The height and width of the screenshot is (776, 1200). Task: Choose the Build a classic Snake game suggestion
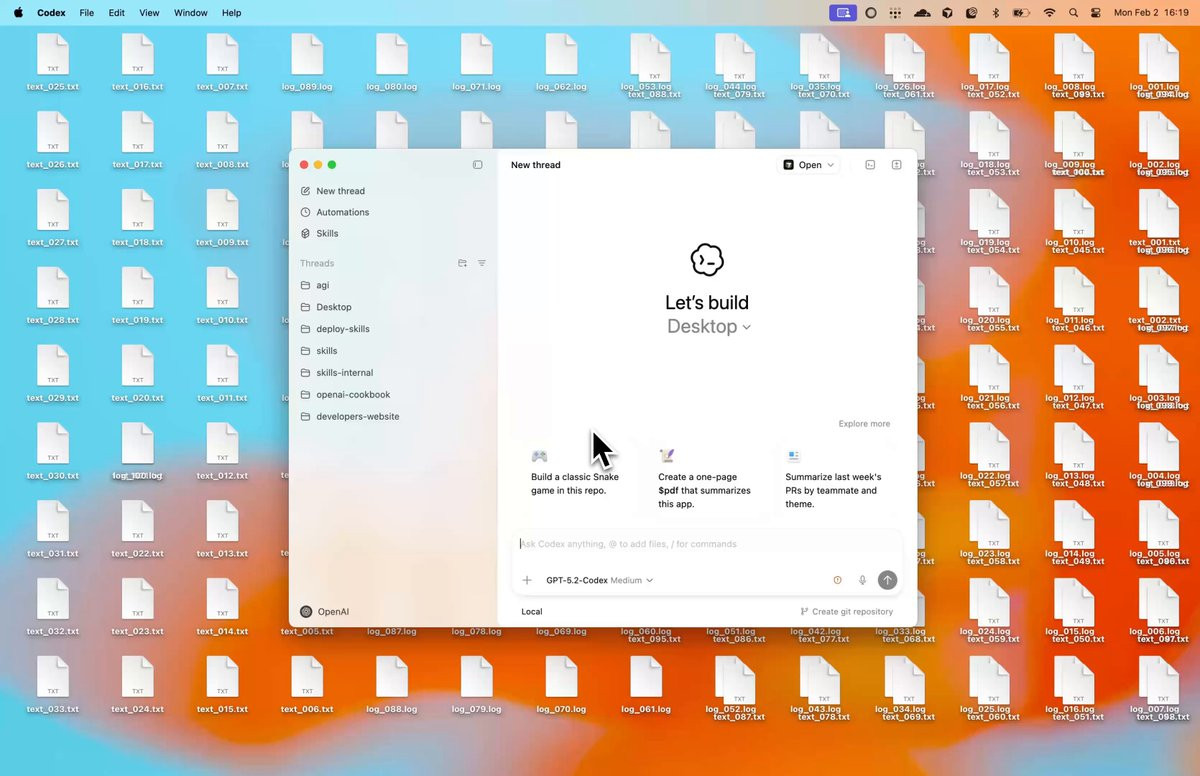point(575,478)
